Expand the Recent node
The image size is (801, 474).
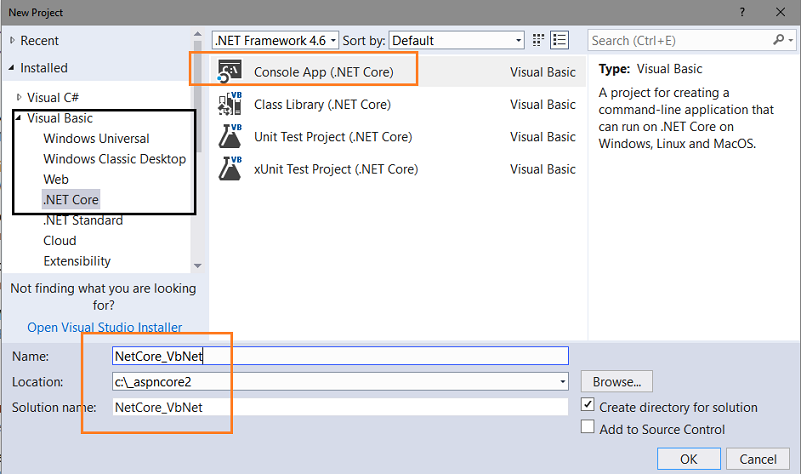pyautogui.click(x=12, y=40)
